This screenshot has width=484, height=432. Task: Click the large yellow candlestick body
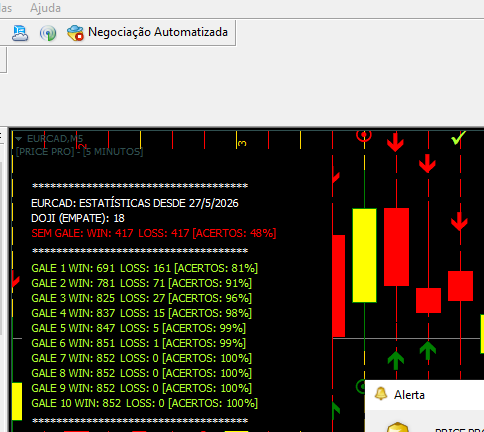click(364, 255)
